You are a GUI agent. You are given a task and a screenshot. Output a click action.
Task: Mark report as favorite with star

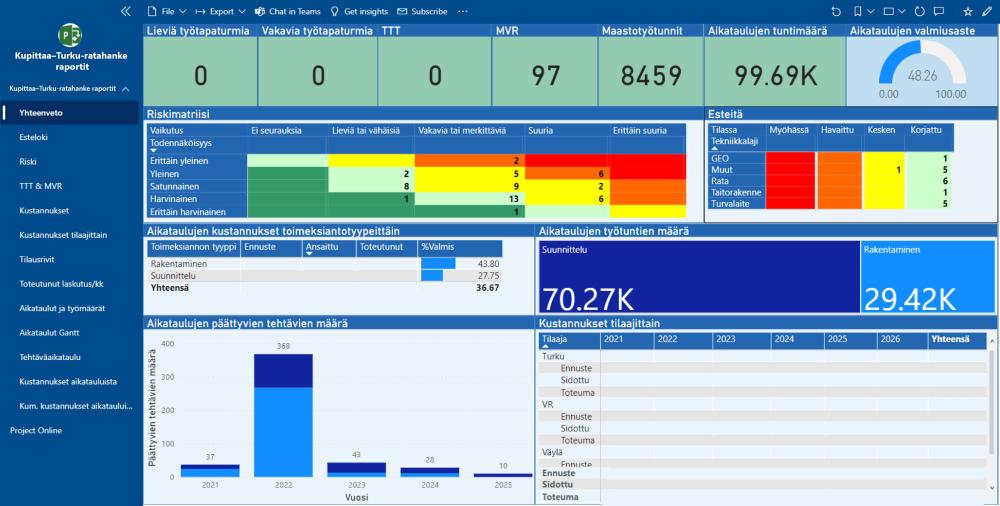pos(967,11)
